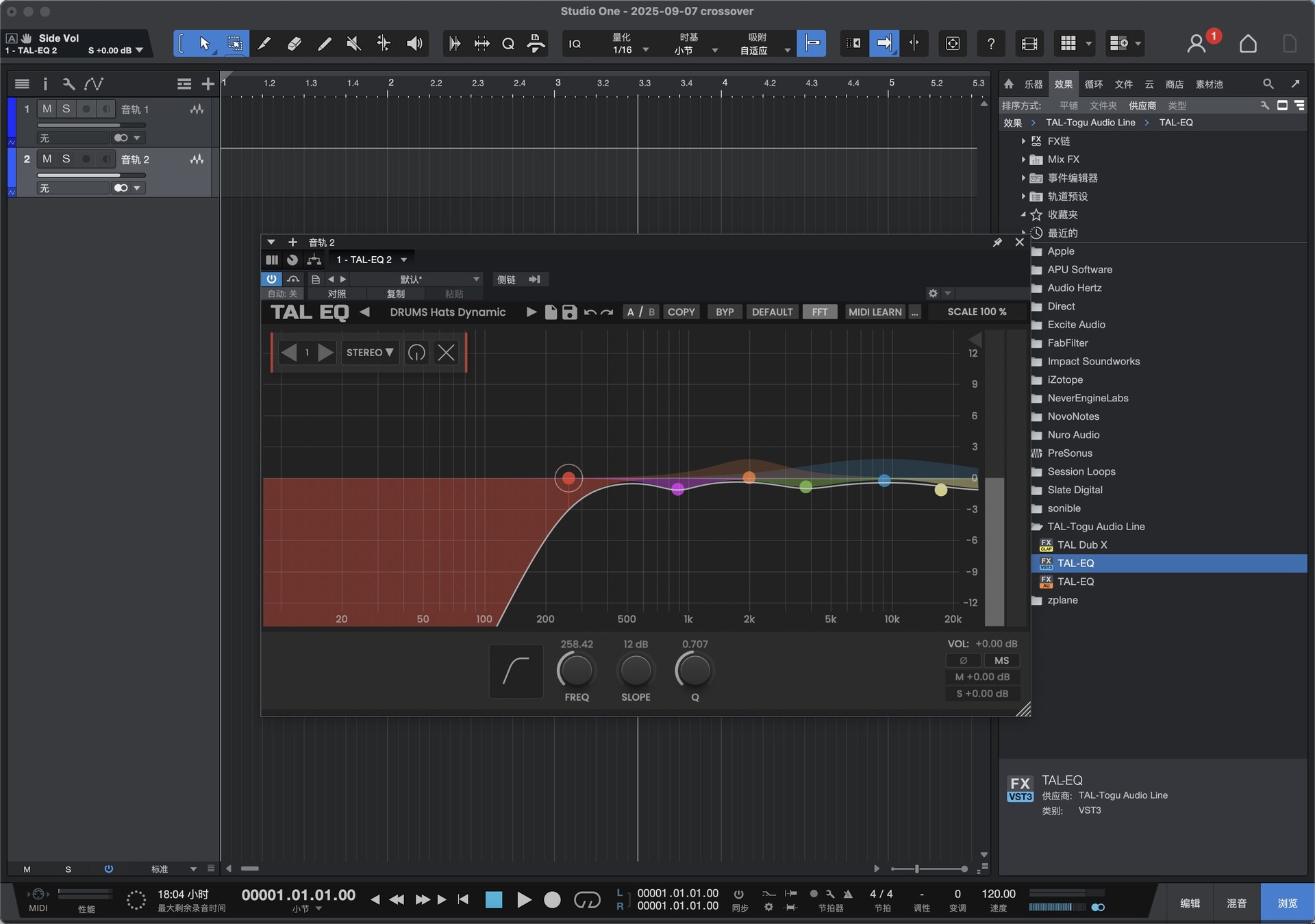Sort browser by 文件夹

point(1103,105)
